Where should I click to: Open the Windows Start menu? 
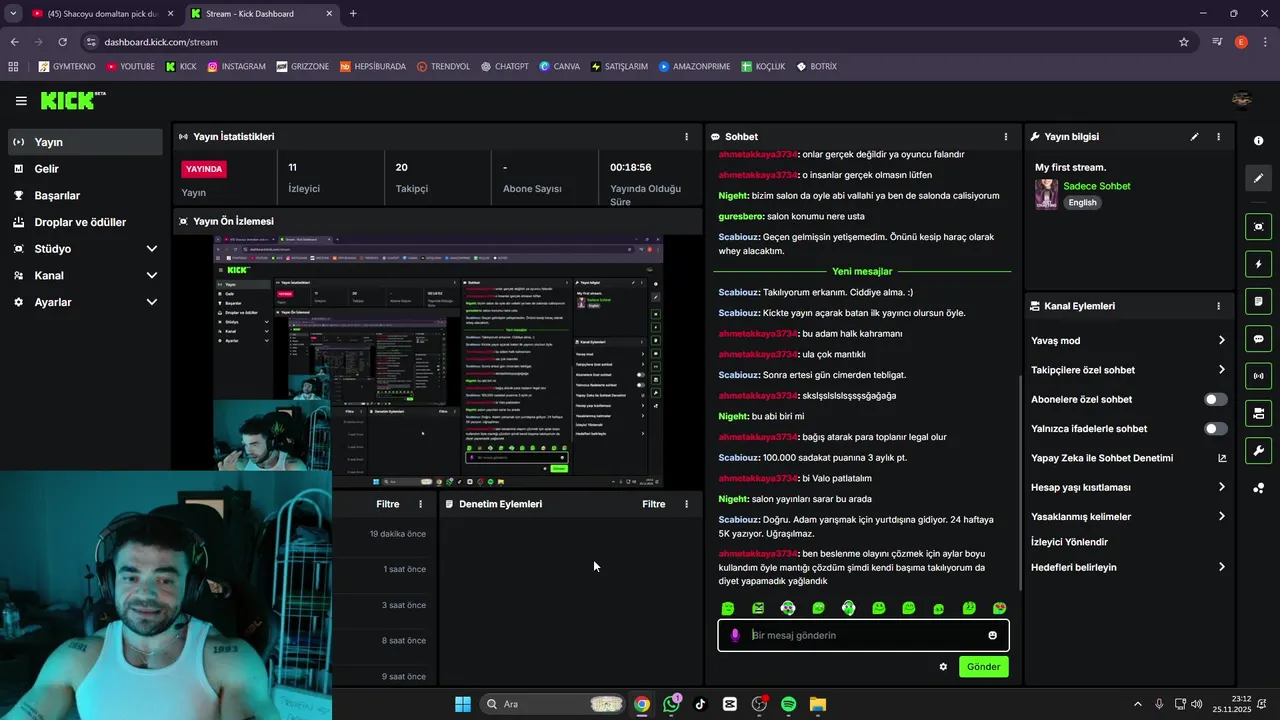[463, 704]
